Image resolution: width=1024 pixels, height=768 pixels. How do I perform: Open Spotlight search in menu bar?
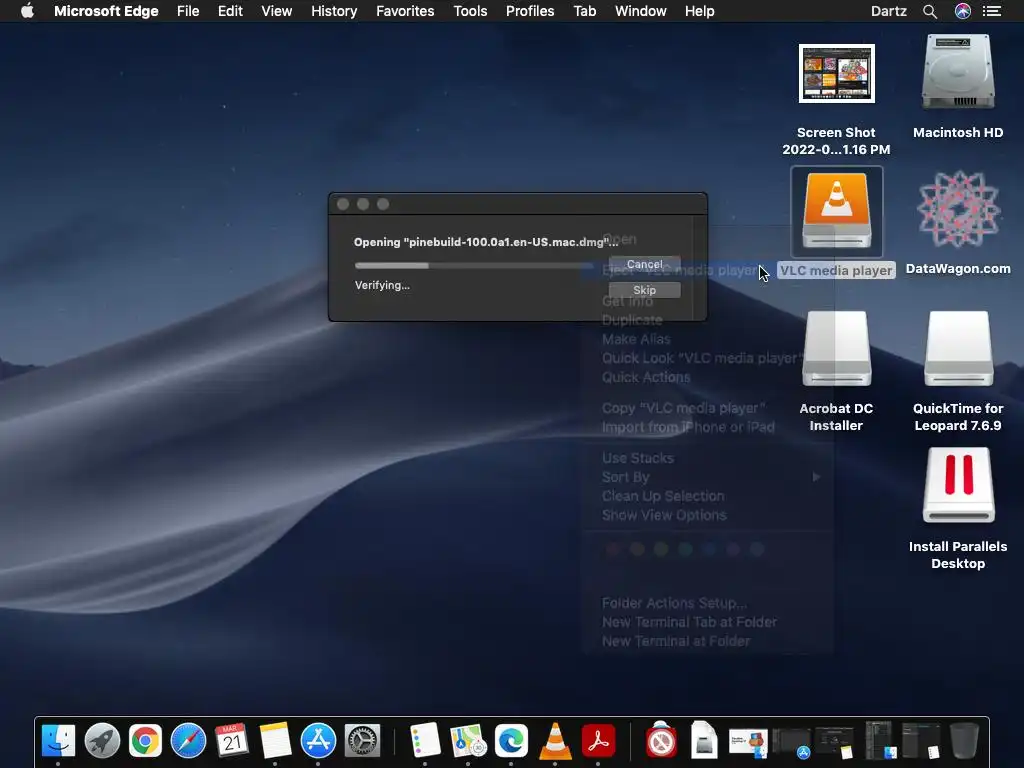point(930,11)
